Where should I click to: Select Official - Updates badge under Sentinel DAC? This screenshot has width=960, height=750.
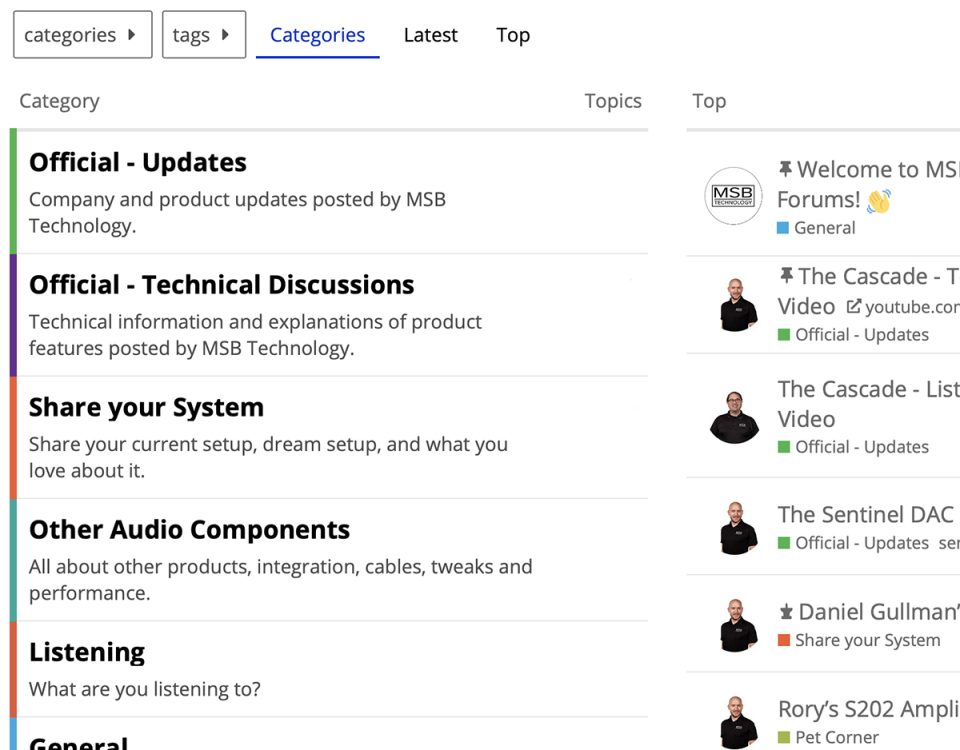853,543
